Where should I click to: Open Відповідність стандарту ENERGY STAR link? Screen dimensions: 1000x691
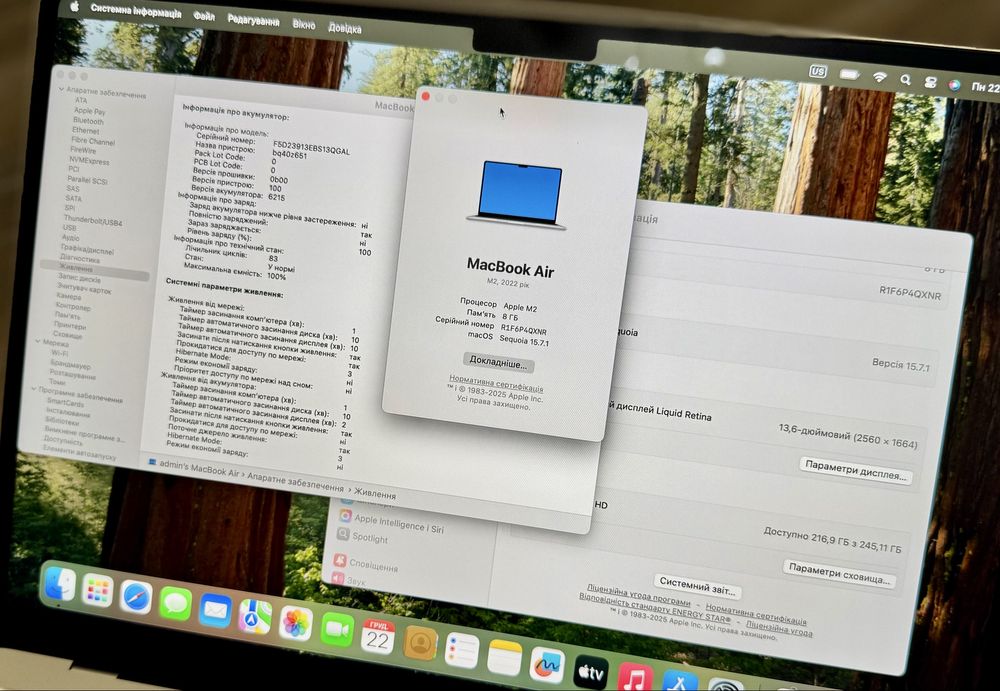pos(654,607)
